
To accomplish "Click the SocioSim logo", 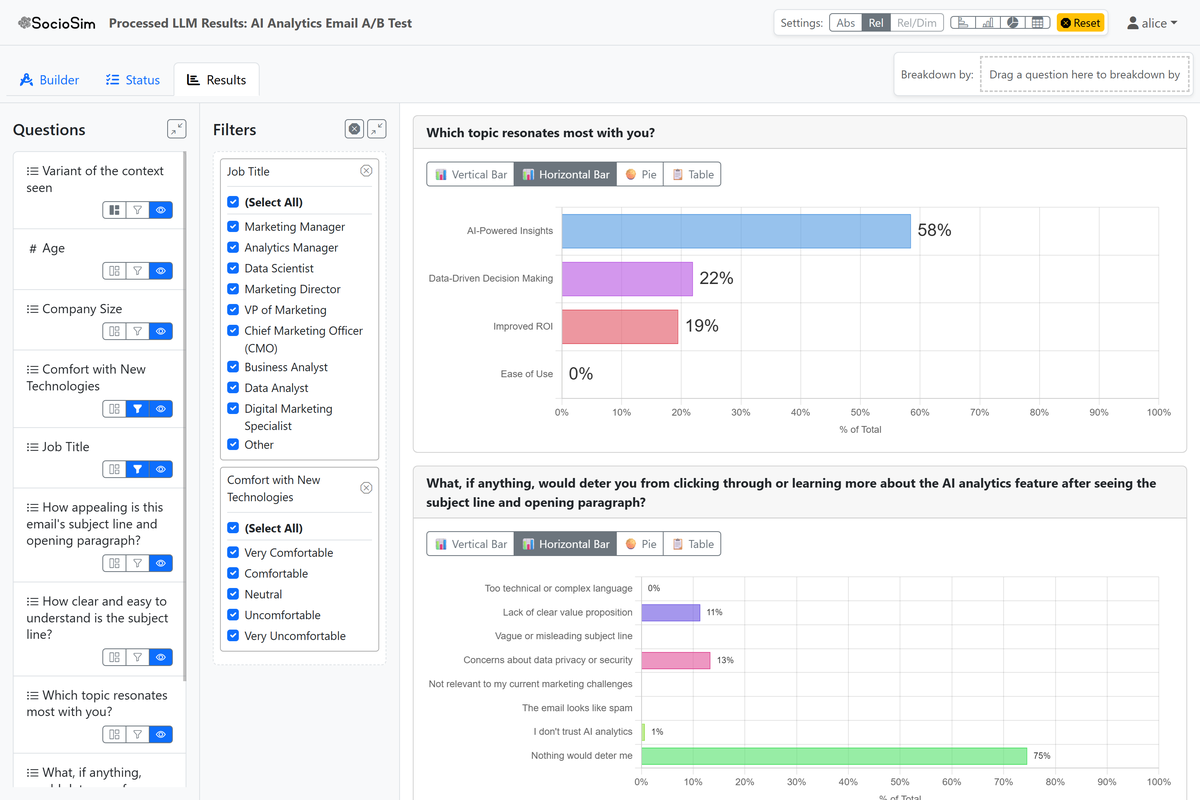I will [x=55, y=23].
